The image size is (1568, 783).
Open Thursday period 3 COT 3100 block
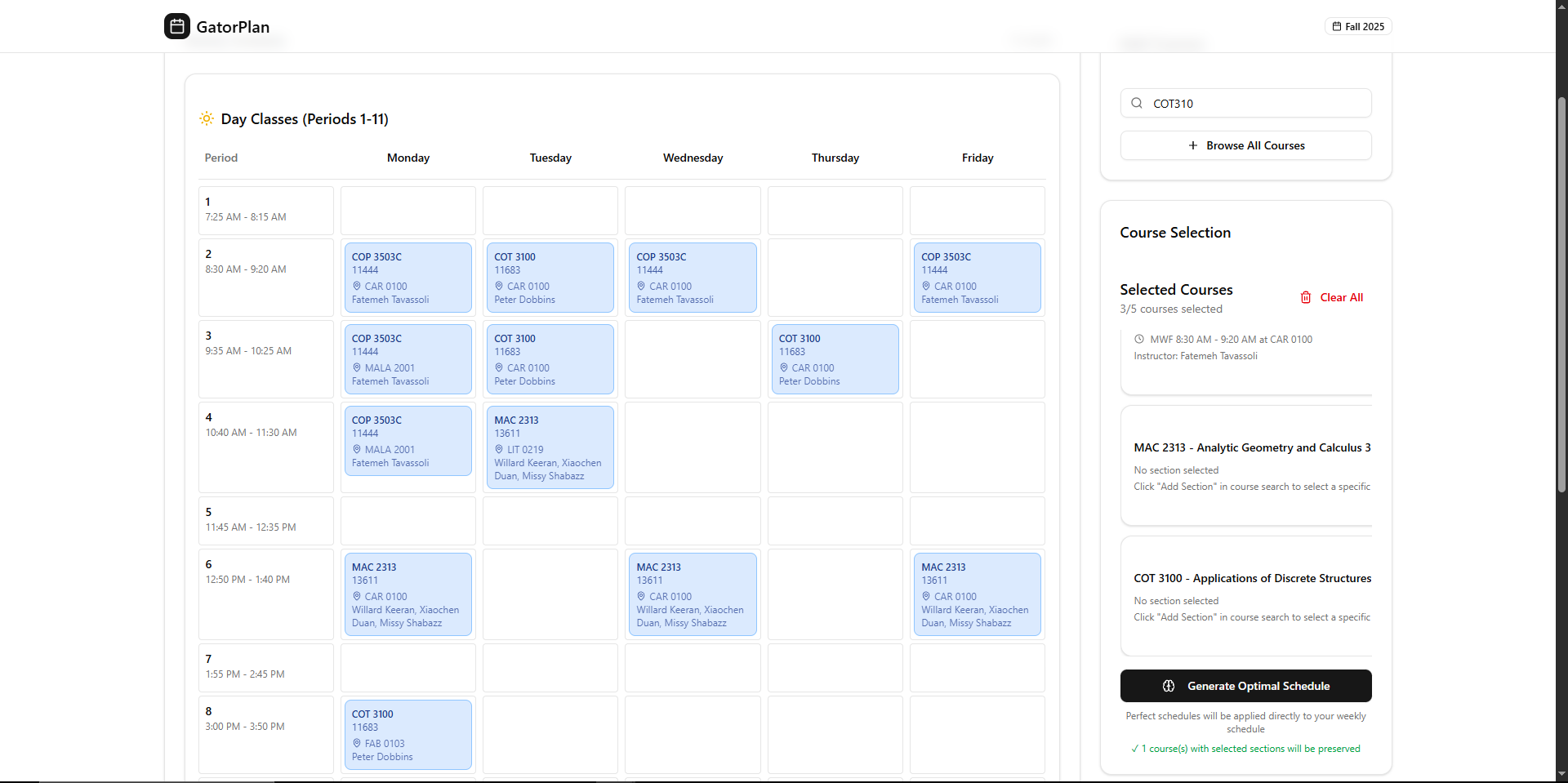[x=835, y=359]
